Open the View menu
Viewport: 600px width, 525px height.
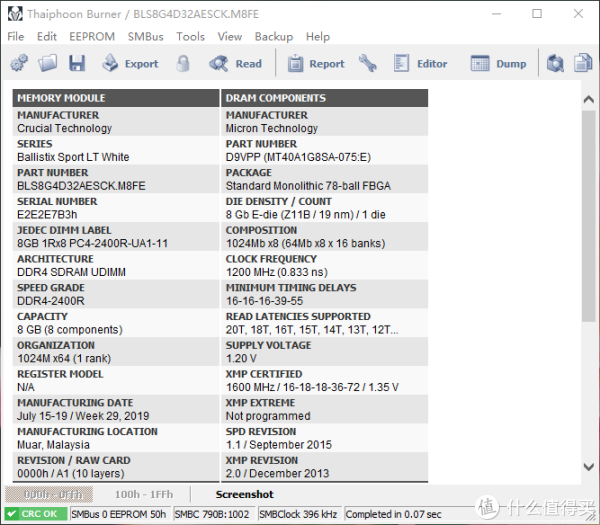click(230, 37)
